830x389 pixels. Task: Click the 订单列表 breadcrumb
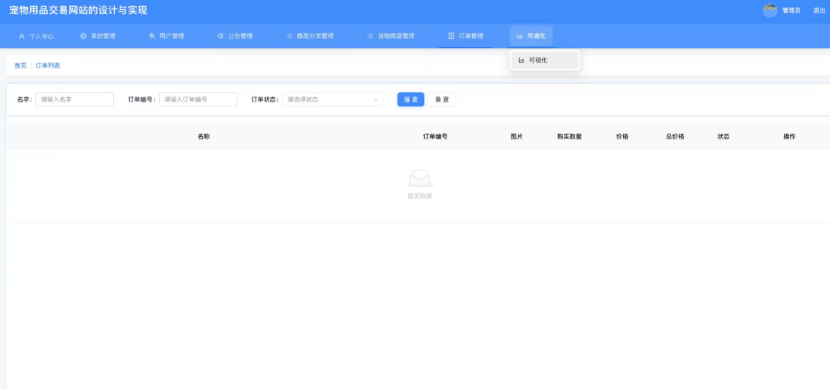(x=48, y=66)
